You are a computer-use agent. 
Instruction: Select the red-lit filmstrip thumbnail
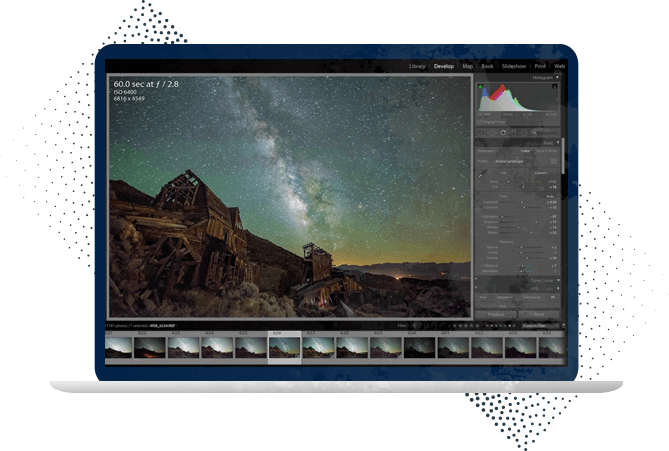150,346
